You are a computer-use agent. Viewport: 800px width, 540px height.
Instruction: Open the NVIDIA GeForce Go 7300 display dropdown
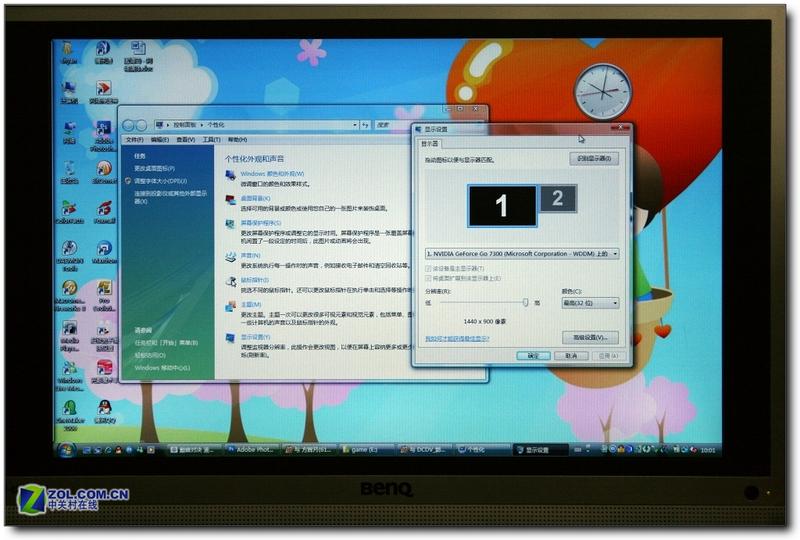522,254
